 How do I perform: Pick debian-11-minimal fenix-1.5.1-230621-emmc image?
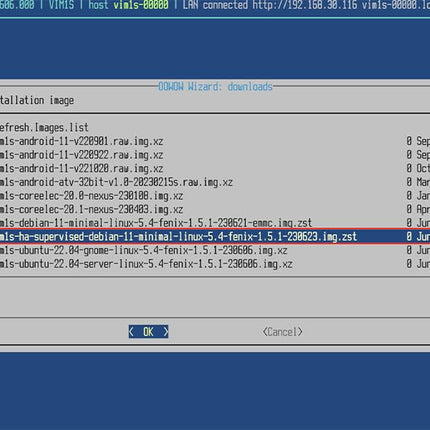pyautogui.click(x=215, y=223)
